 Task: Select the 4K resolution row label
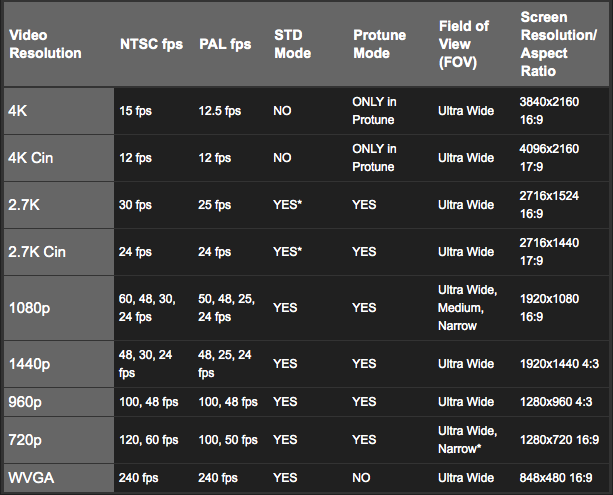click(20, 111)
